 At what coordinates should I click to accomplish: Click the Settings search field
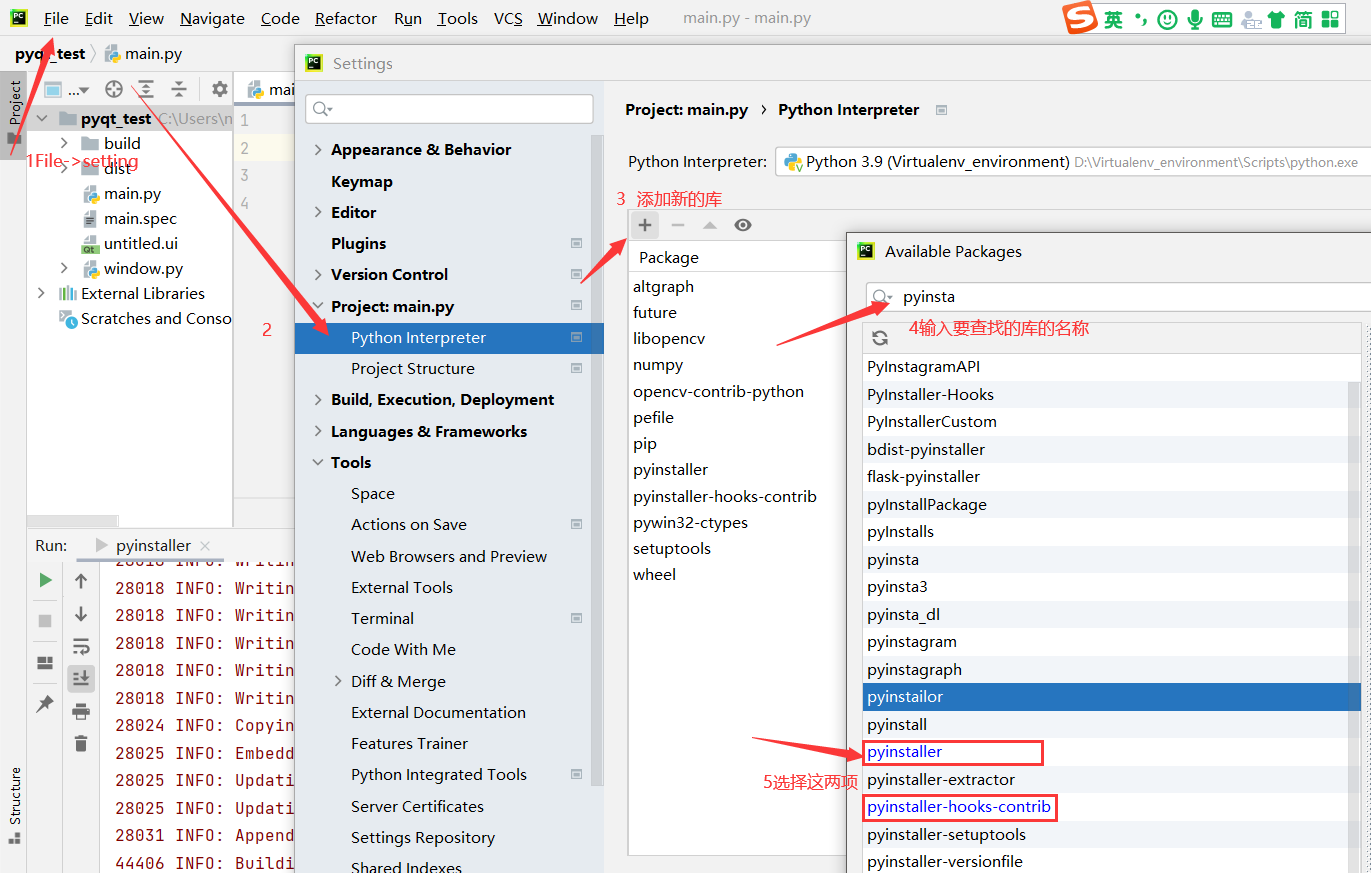(x=448, y=107)
